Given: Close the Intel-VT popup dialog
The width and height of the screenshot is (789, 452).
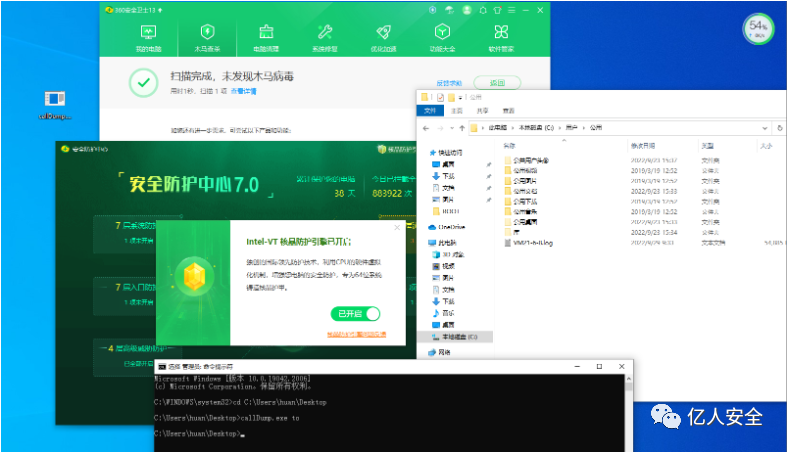Looking at the screenshot, I should (x=397, y=228).
